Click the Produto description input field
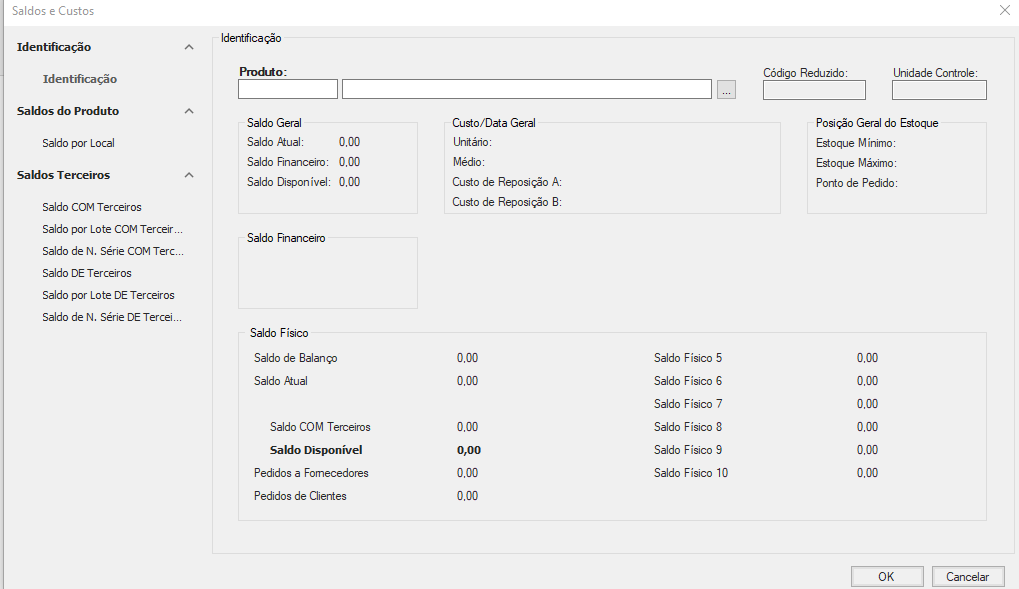 tap(526, 90)
